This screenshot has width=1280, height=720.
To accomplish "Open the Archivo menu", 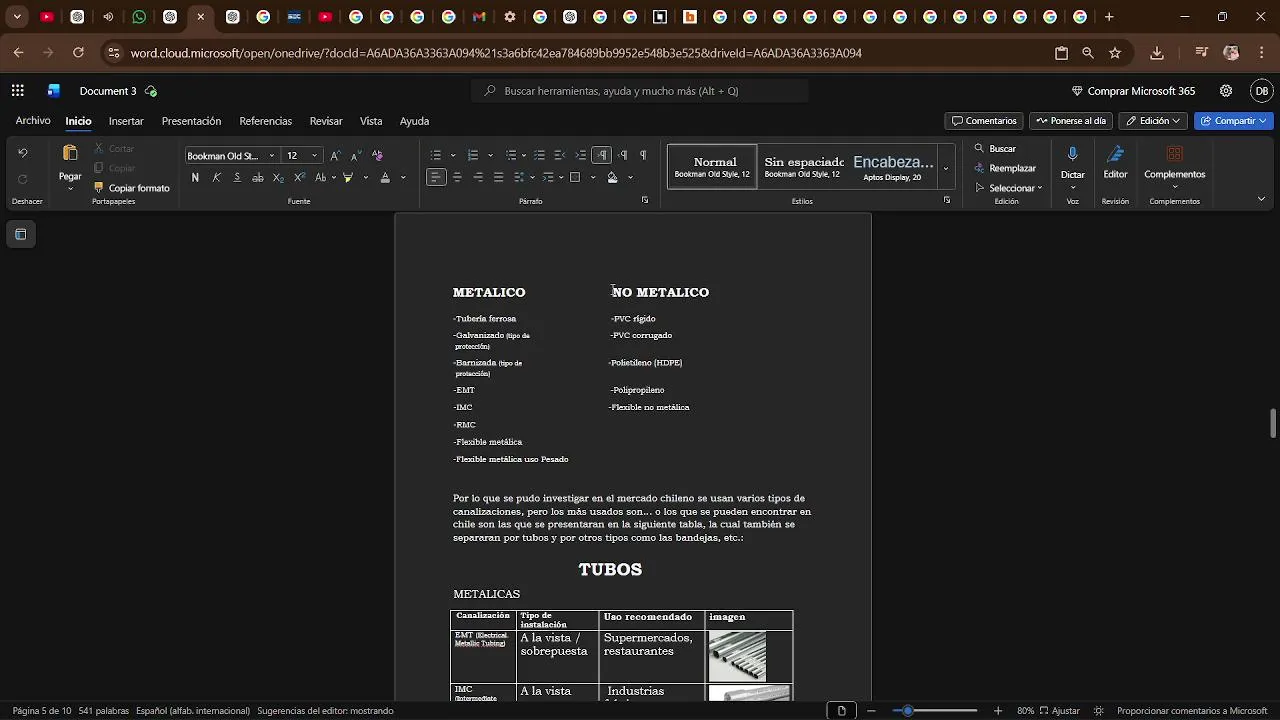I will tap(33, 121).
